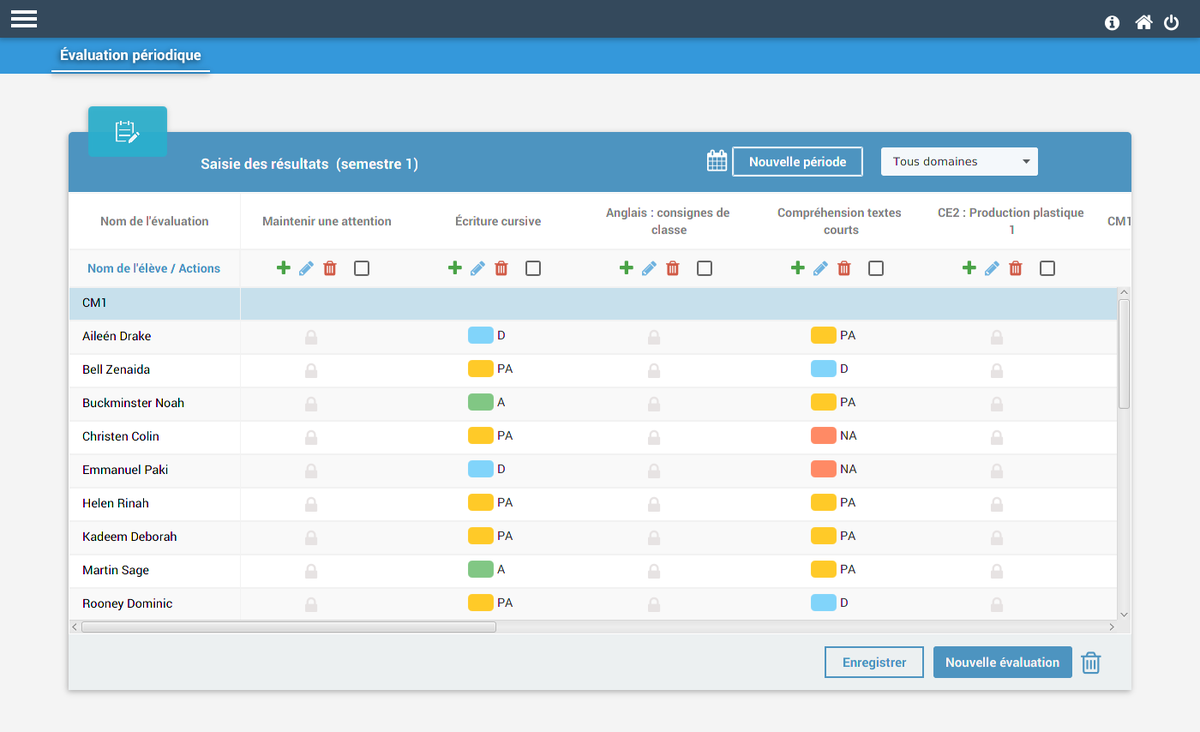Tick the Anglais consignes de classe checkbox

pyautogui.click(x=705, y=268)
